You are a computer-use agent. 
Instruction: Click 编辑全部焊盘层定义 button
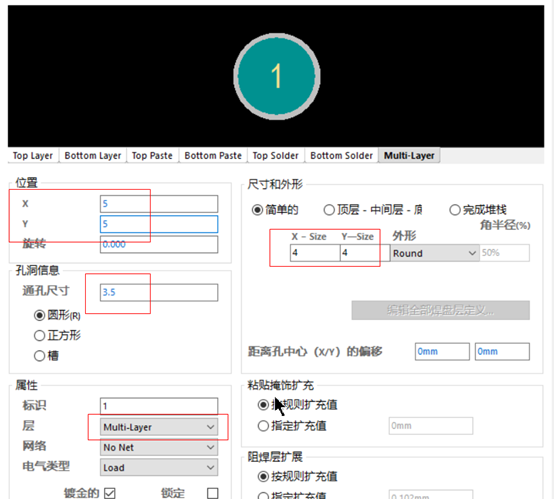pos(441,310)
